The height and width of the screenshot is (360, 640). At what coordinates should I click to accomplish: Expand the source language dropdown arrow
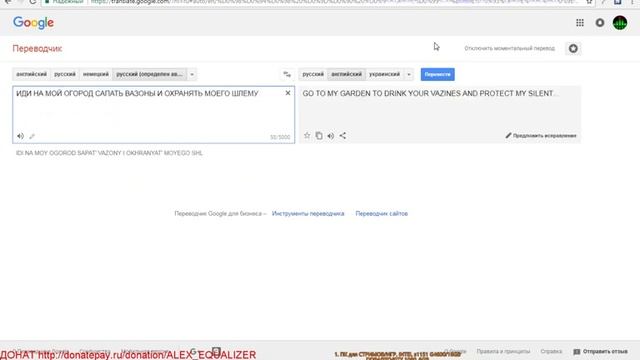point(192,74)
